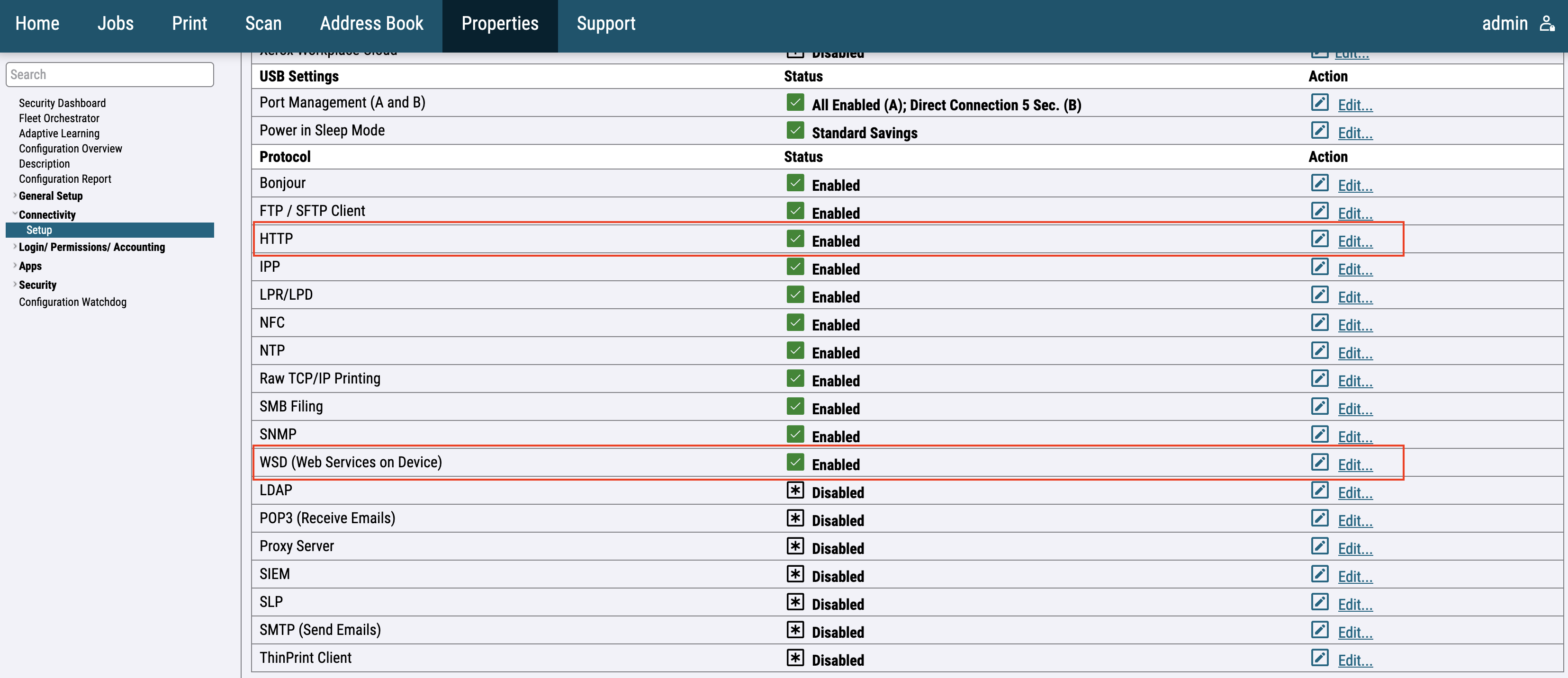
Task: Click the Disabled status box for LDAP
Action: 795,490
